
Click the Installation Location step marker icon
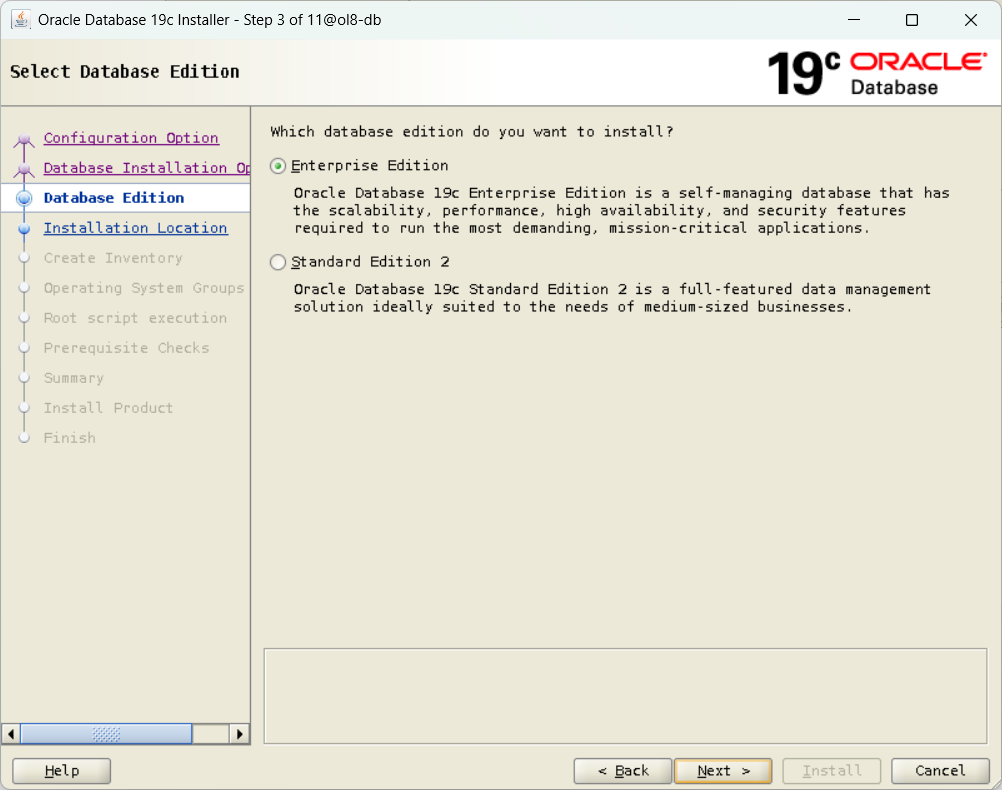tap(24, 228)
